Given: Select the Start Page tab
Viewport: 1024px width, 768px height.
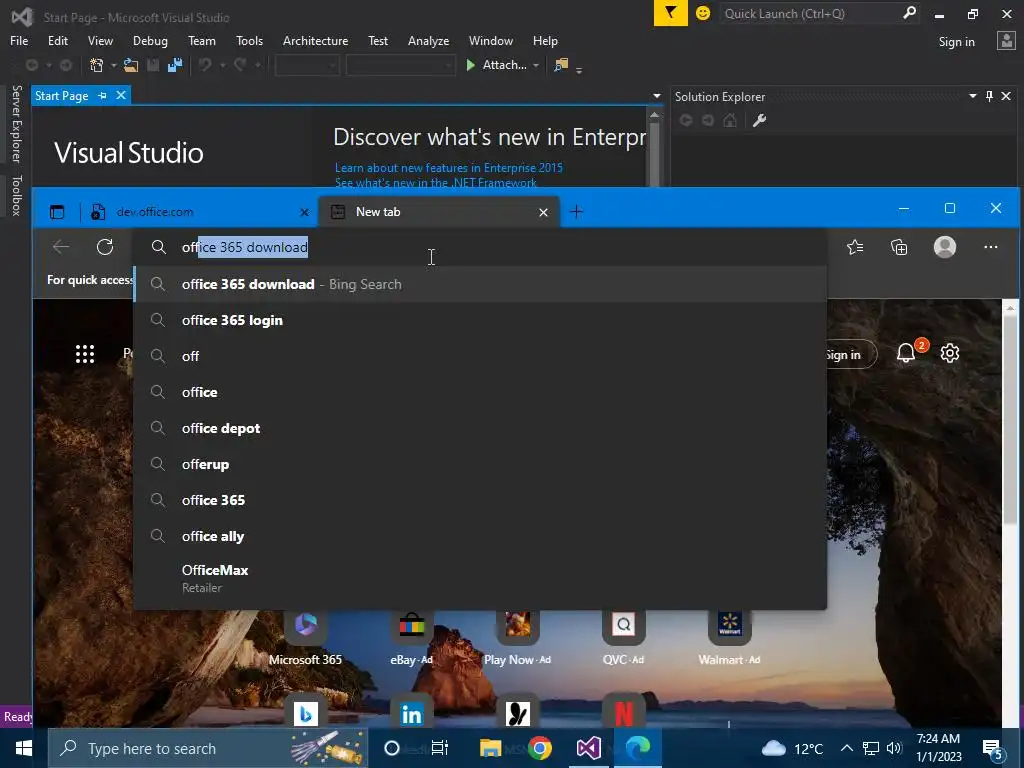Looking at the screenshot, I should click(61, 95).
